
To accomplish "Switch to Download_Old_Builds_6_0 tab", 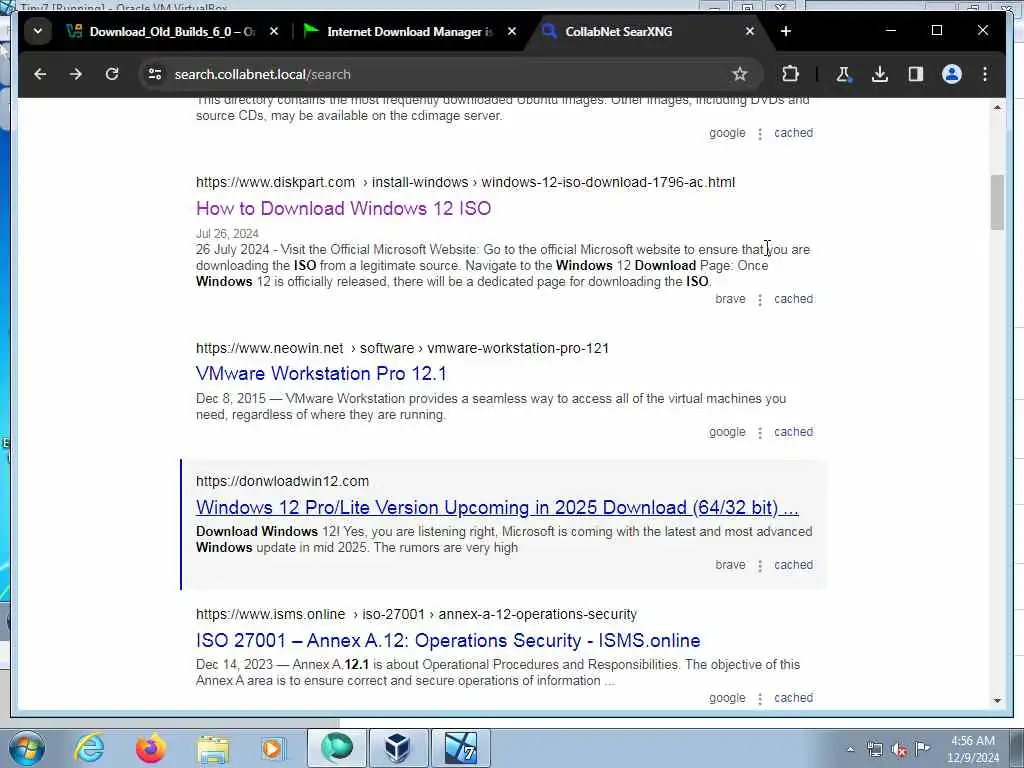I will point(172,31).
